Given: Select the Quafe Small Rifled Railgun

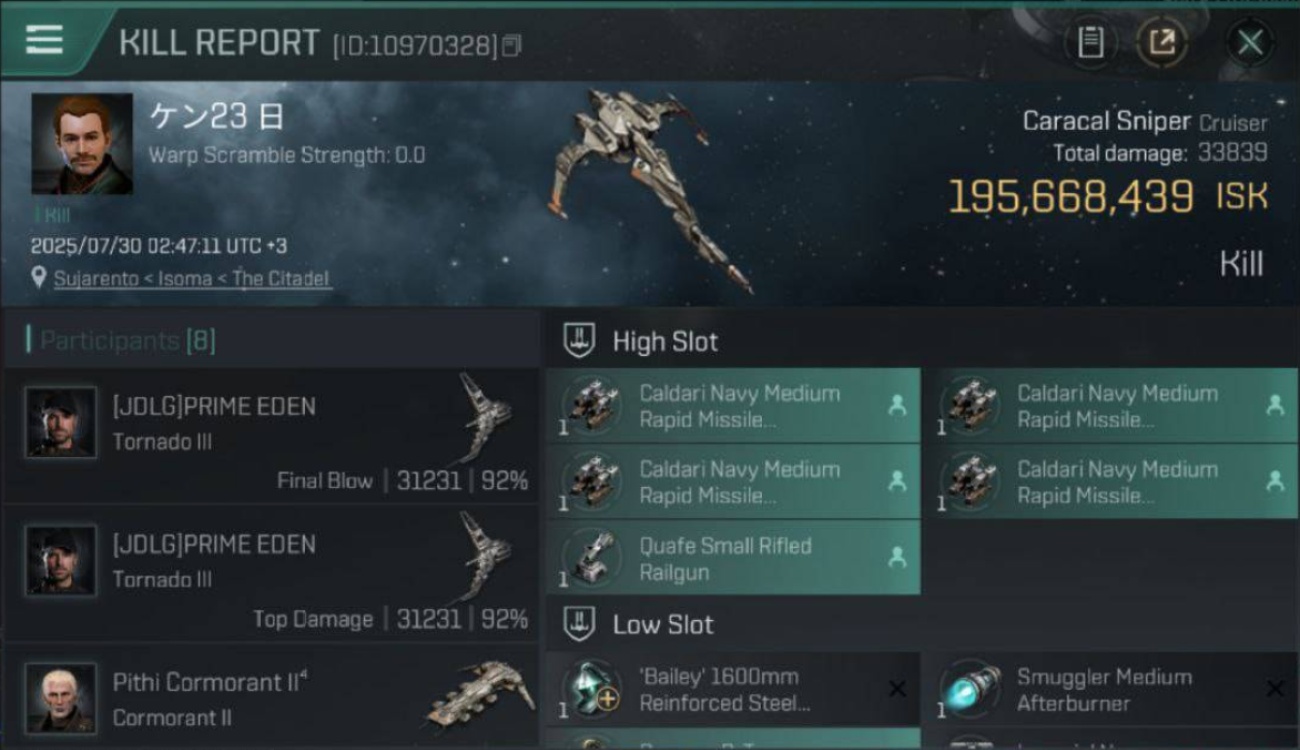Looking at the screenshot, I should click(x=733, y=558).
